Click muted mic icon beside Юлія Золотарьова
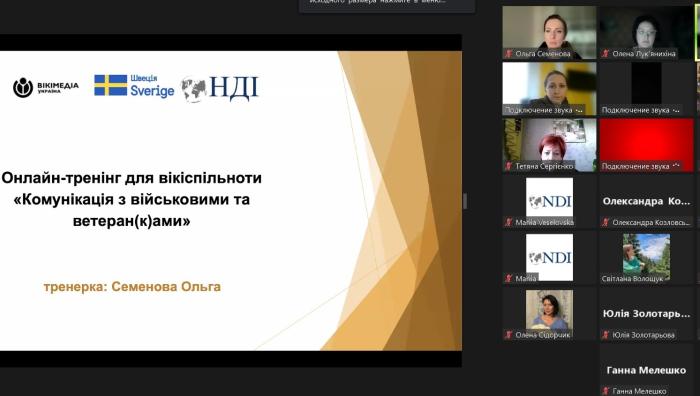 [x=606, y=334]
